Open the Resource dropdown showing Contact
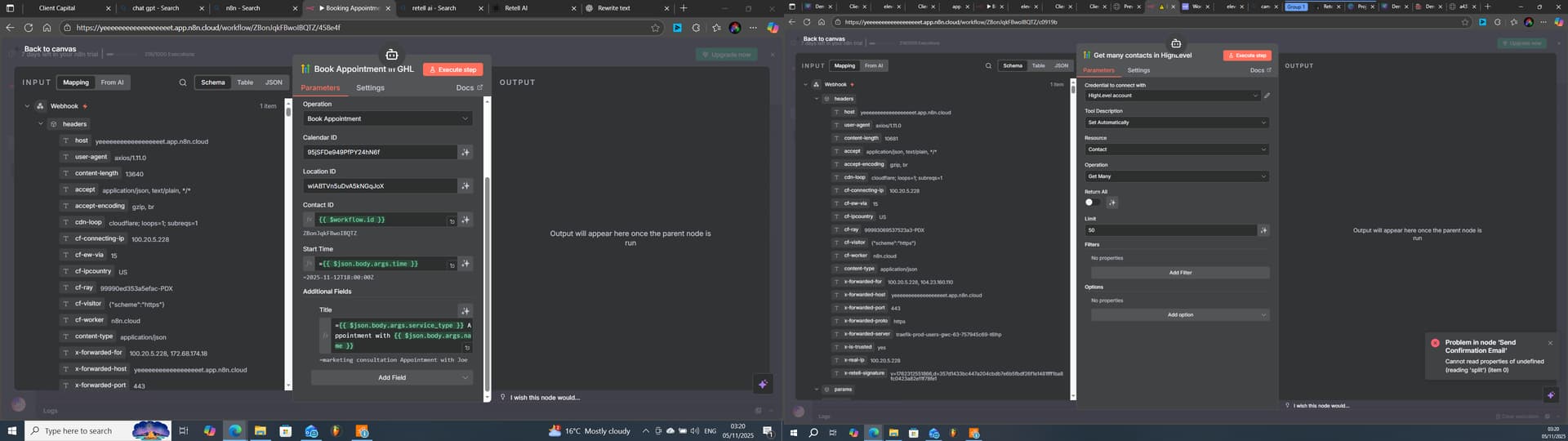Image resolution: width=1568 pixels, height=441 pixels. point(1176,149)
